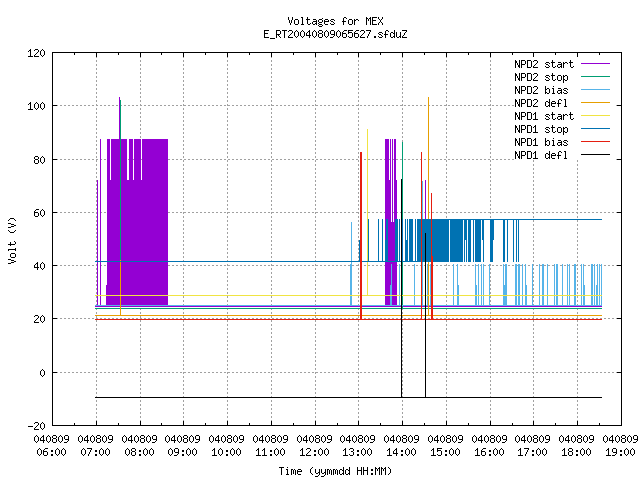Screen dimensions: 640x480
Task: Click the x-axis tick label 13:00
Action: (358, 452)
